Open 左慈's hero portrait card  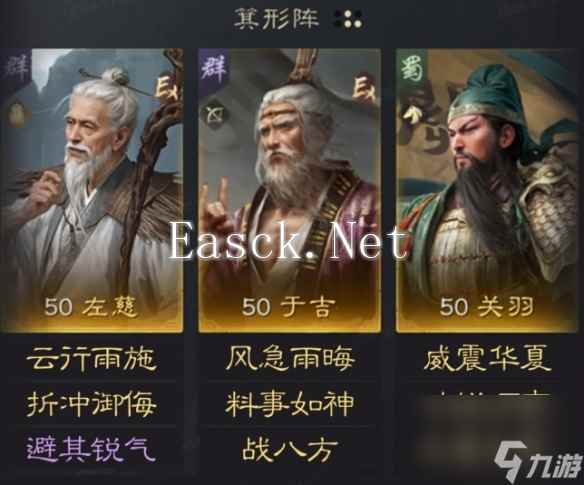(92, 190)
